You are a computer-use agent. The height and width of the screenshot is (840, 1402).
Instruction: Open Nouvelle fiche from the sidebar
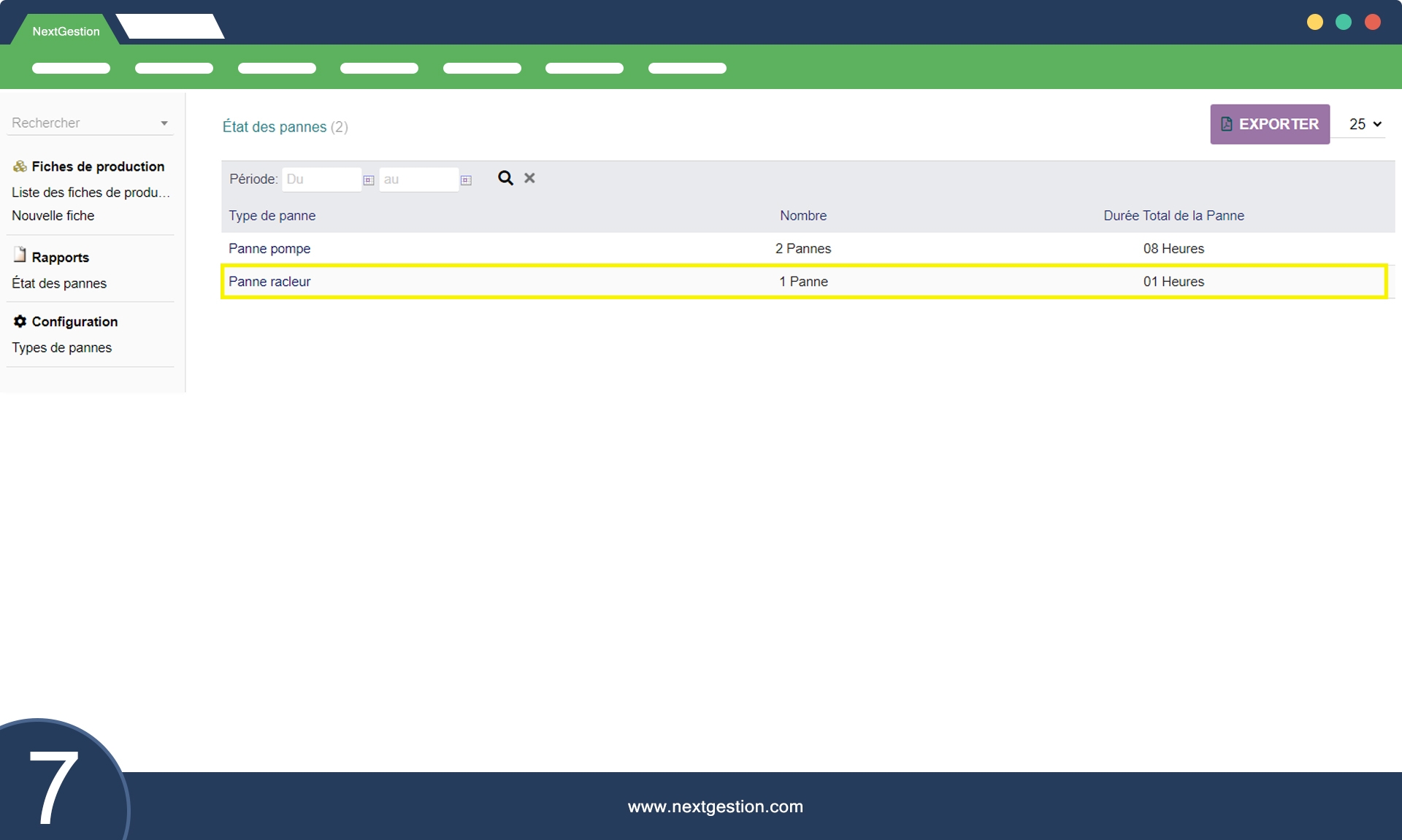53,216
